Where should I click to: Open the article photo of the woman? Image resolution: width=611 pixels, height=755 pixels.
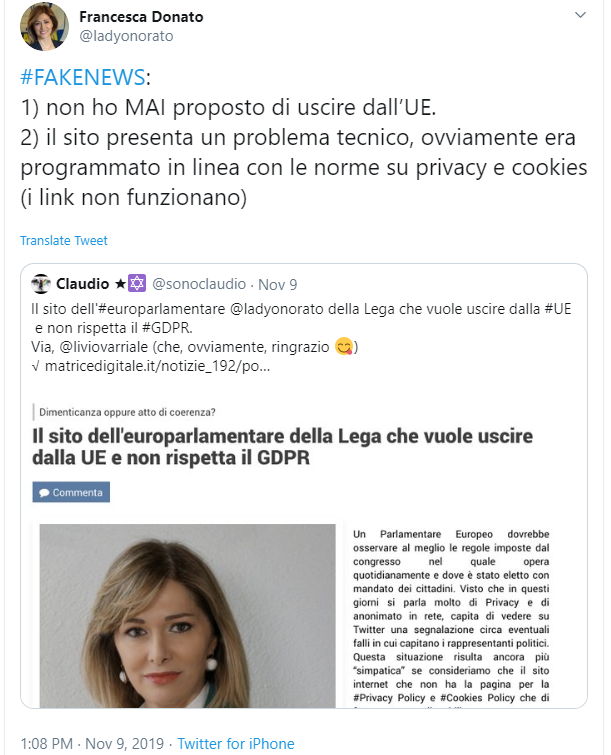point(187,616)
